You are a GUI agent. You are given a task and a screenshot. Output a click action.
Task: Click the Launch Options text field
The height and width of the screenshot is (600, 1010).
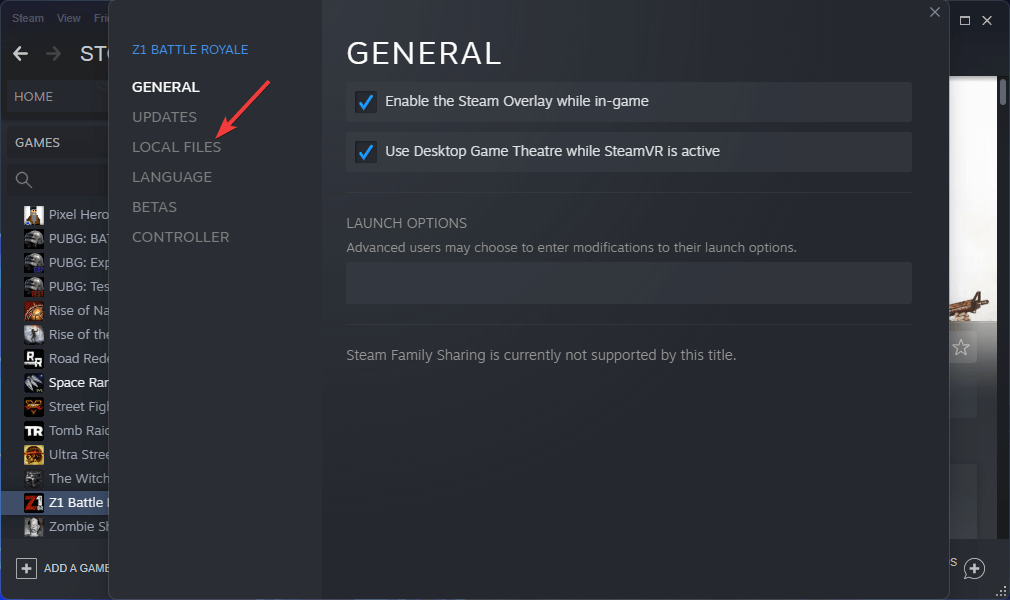tap(629, 283)
